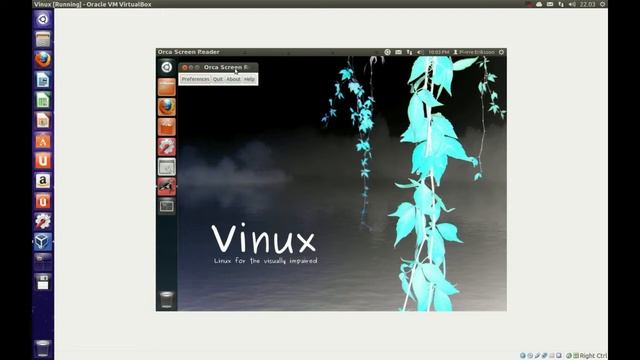Open LibreOffice Impress from host launcher
This screenshot has width=640, height=360.
coord(43,120)
